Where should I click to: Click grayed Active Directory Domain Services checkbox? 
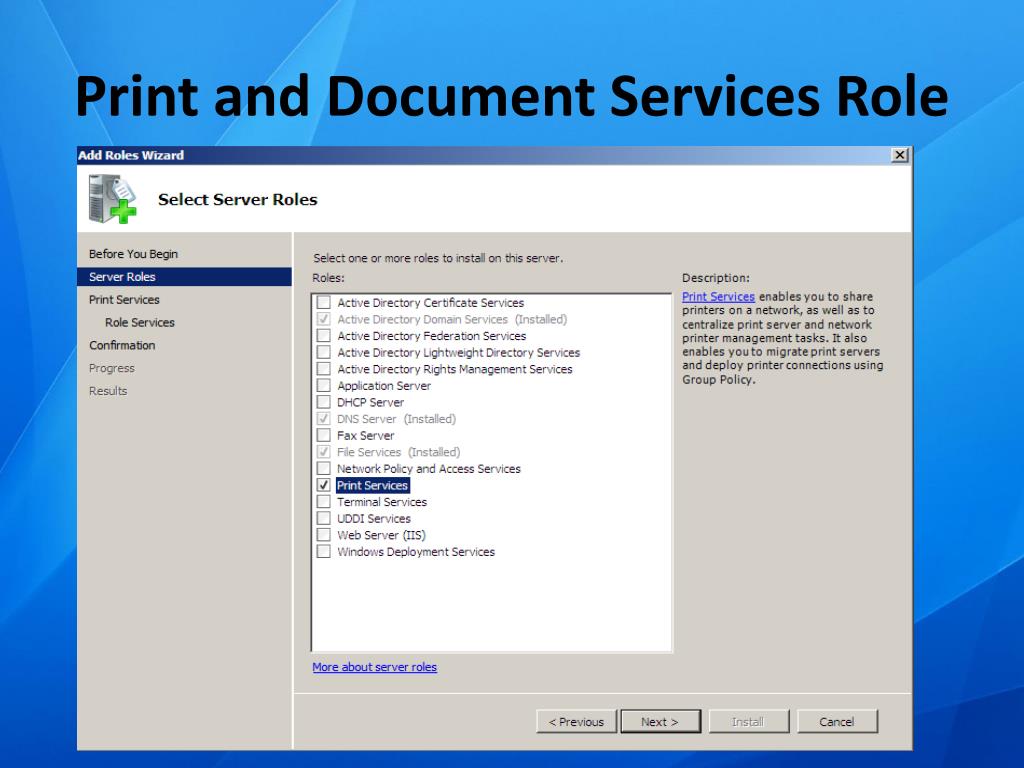click(323, 319)
